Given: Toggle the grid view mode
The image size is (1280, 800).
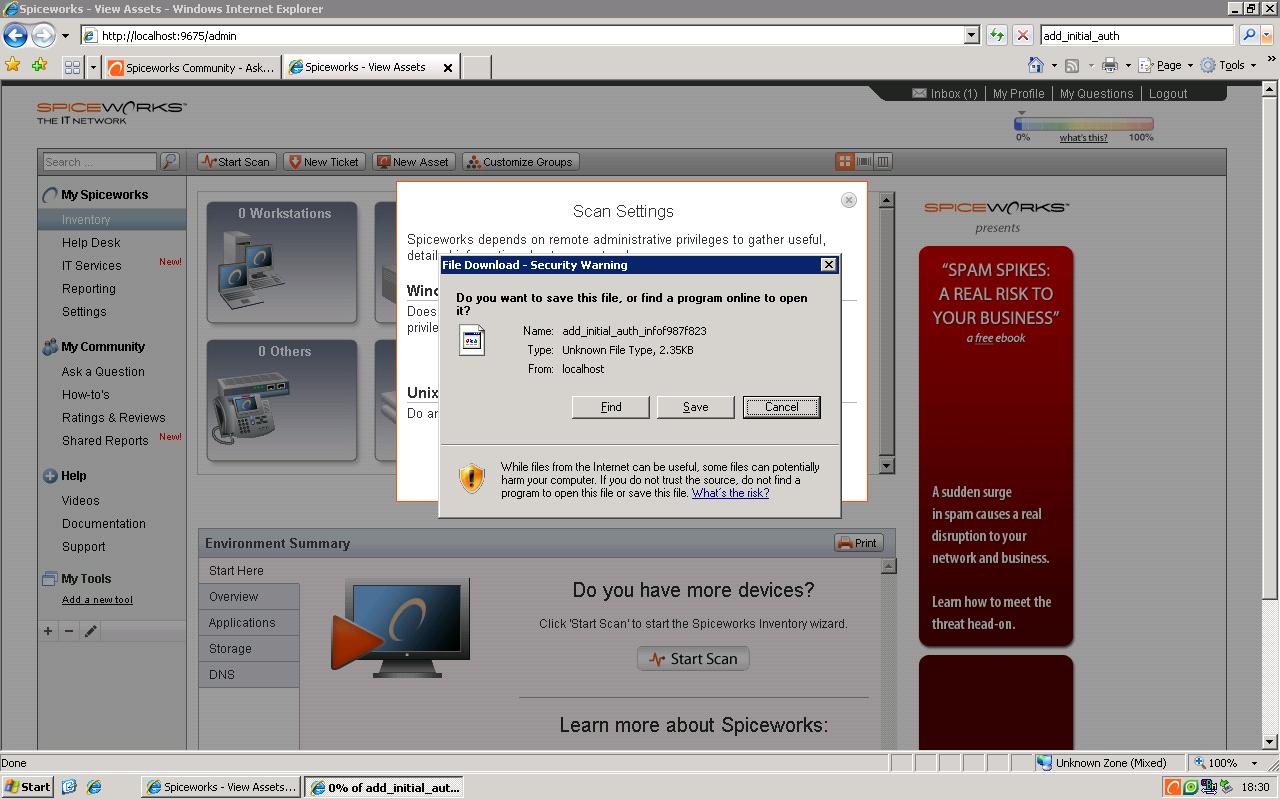Looking at the screenshot, I should click(843, 160).
